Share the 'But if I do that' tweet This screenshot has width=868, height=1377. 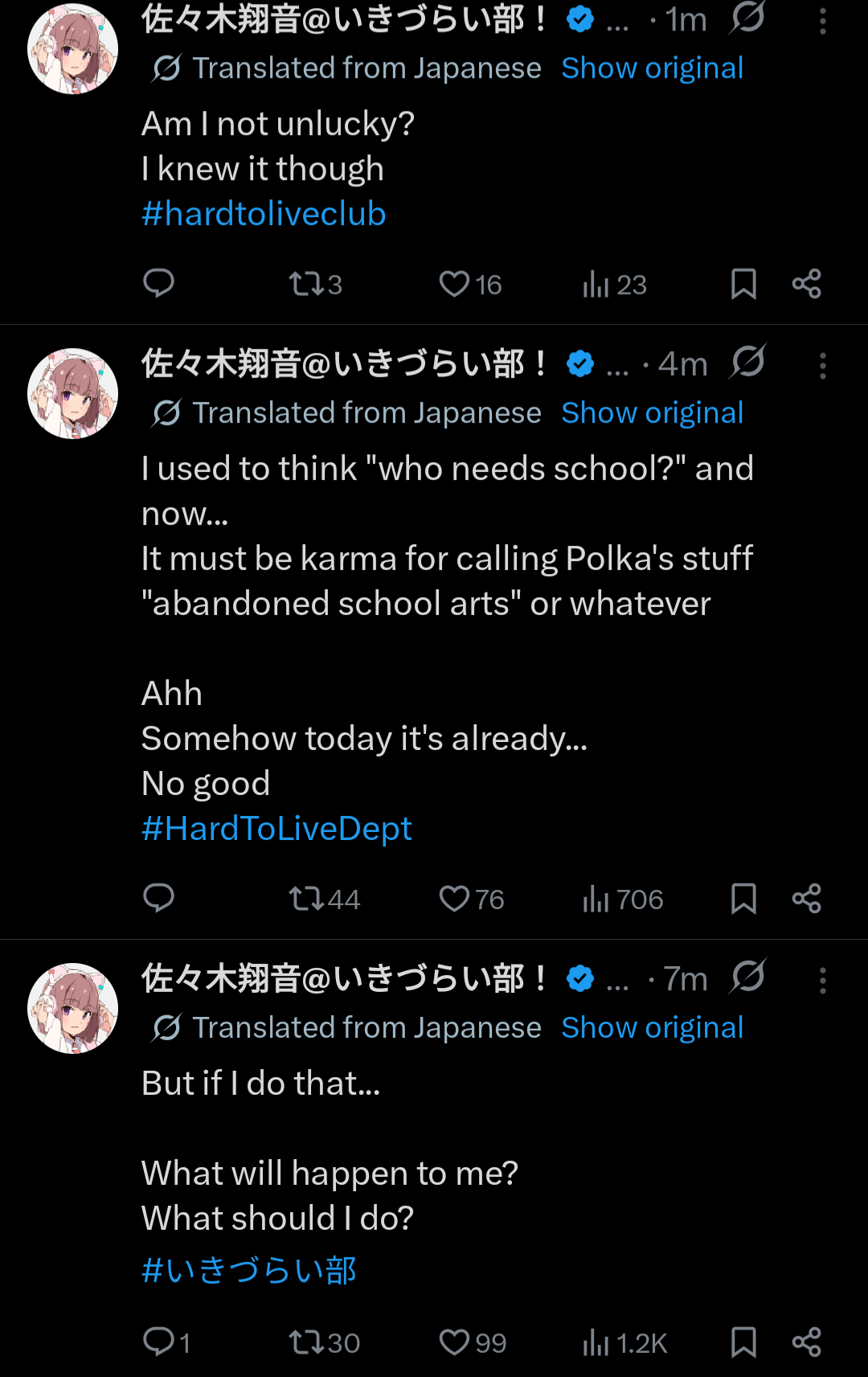806,1342
